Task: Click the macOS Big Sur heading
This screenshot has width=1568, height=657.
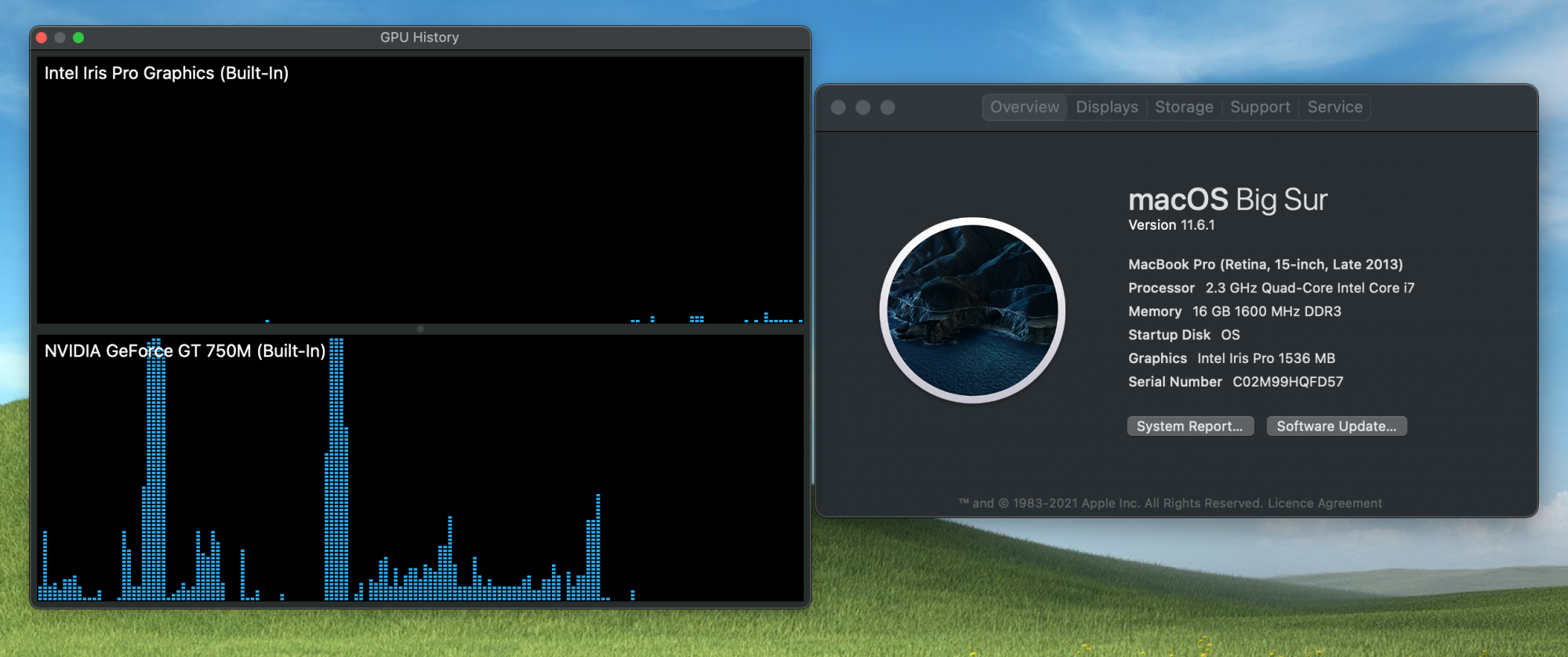Action: coord(1228,200)
